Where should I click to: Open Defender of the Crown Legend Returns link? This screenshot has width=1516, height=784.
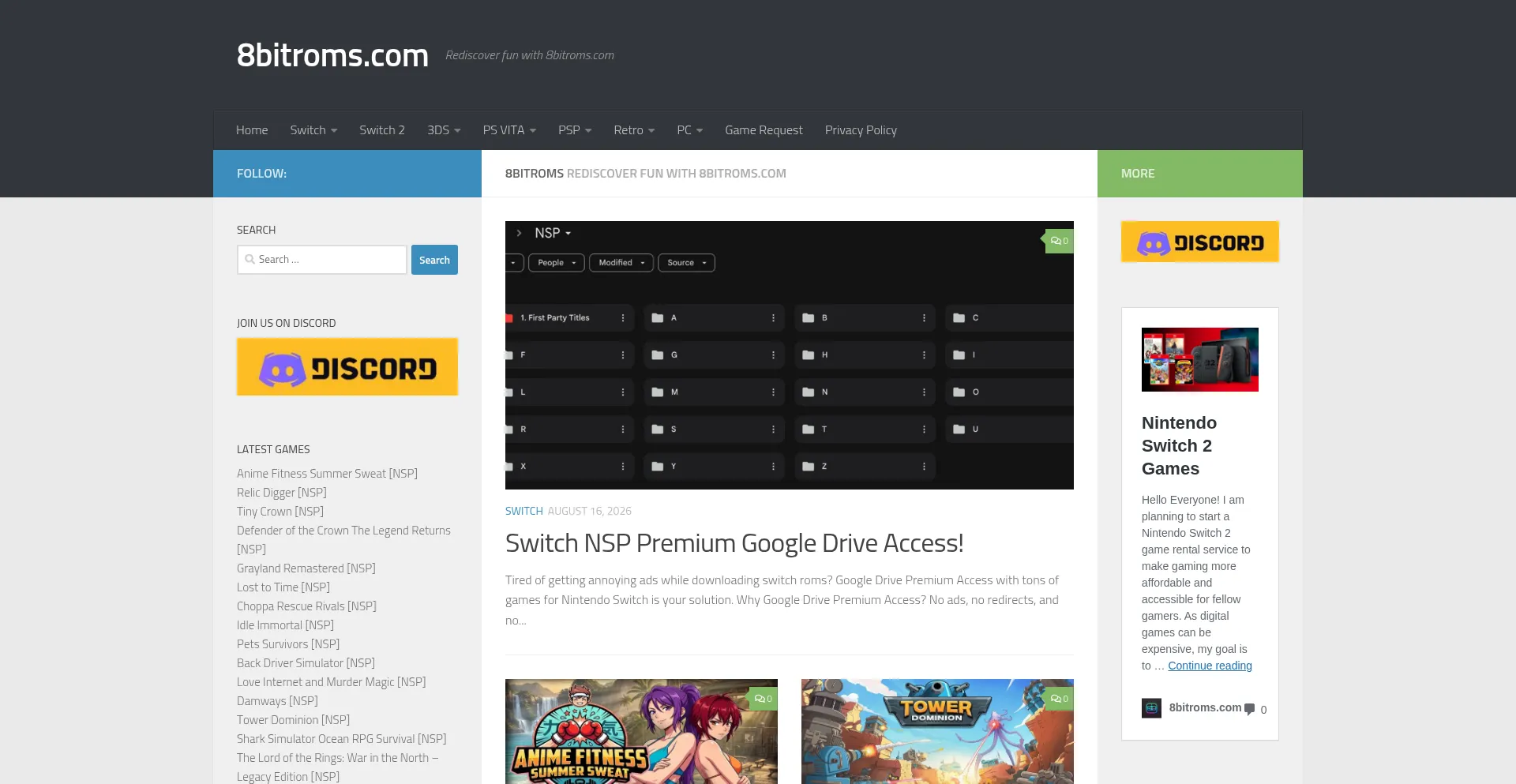pyautogui.click(x=343, y=540)
